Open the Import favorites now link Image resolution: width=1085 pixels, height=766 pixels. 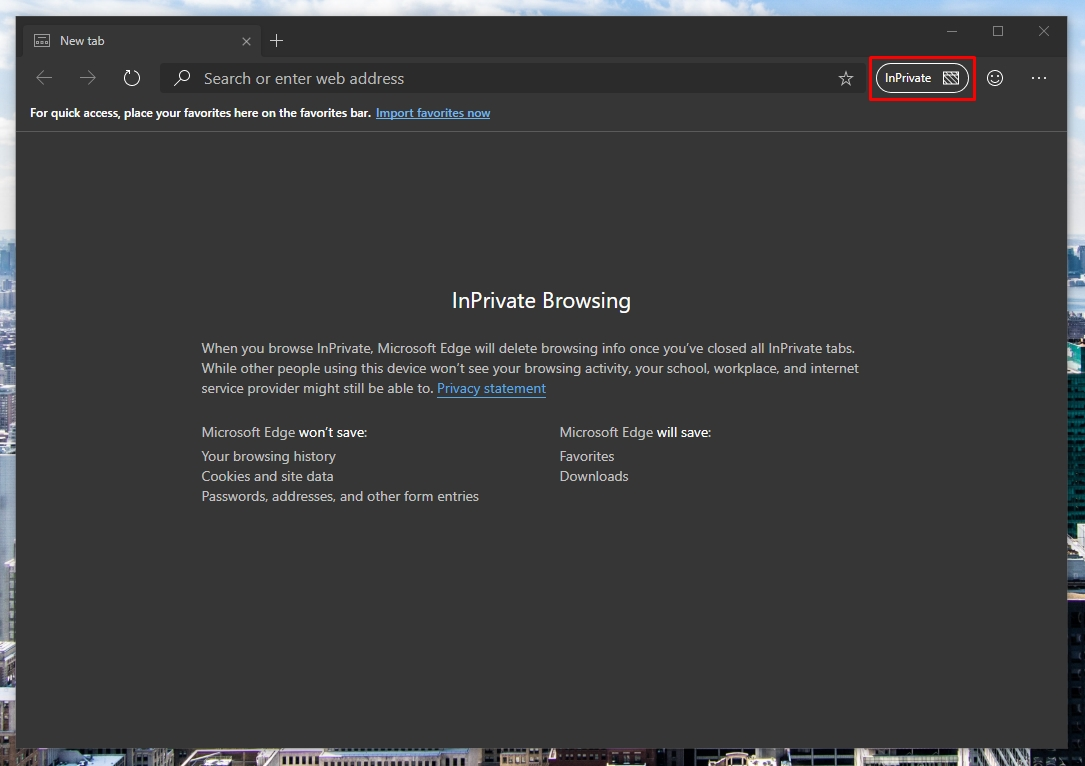(433, 113)
